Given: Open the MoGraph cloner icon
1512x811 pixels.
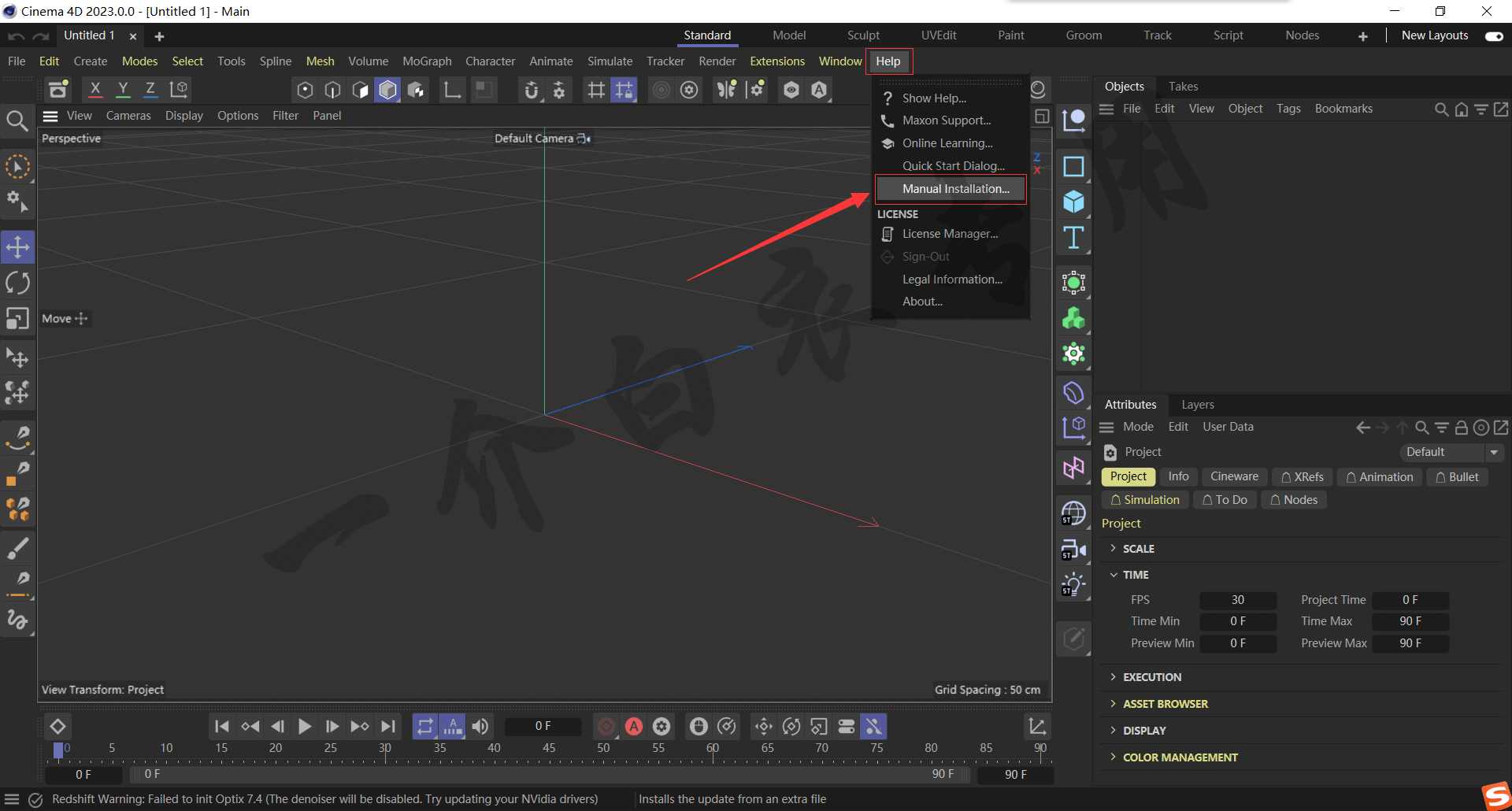Looking at the screenshot, I should point(1073,283).
